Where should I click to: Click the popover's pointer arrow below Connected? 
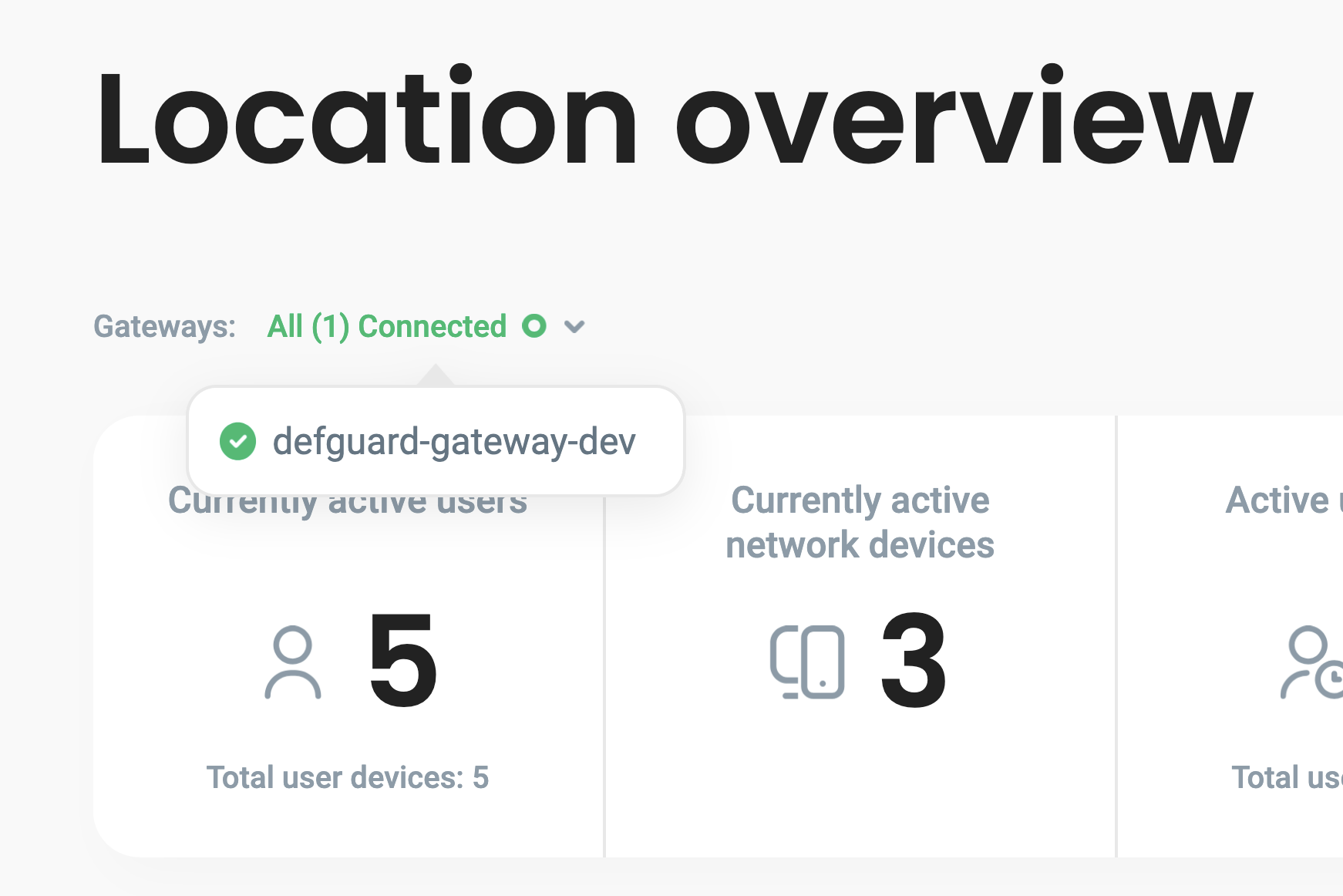pyautogui.click(x=436, y=376)
